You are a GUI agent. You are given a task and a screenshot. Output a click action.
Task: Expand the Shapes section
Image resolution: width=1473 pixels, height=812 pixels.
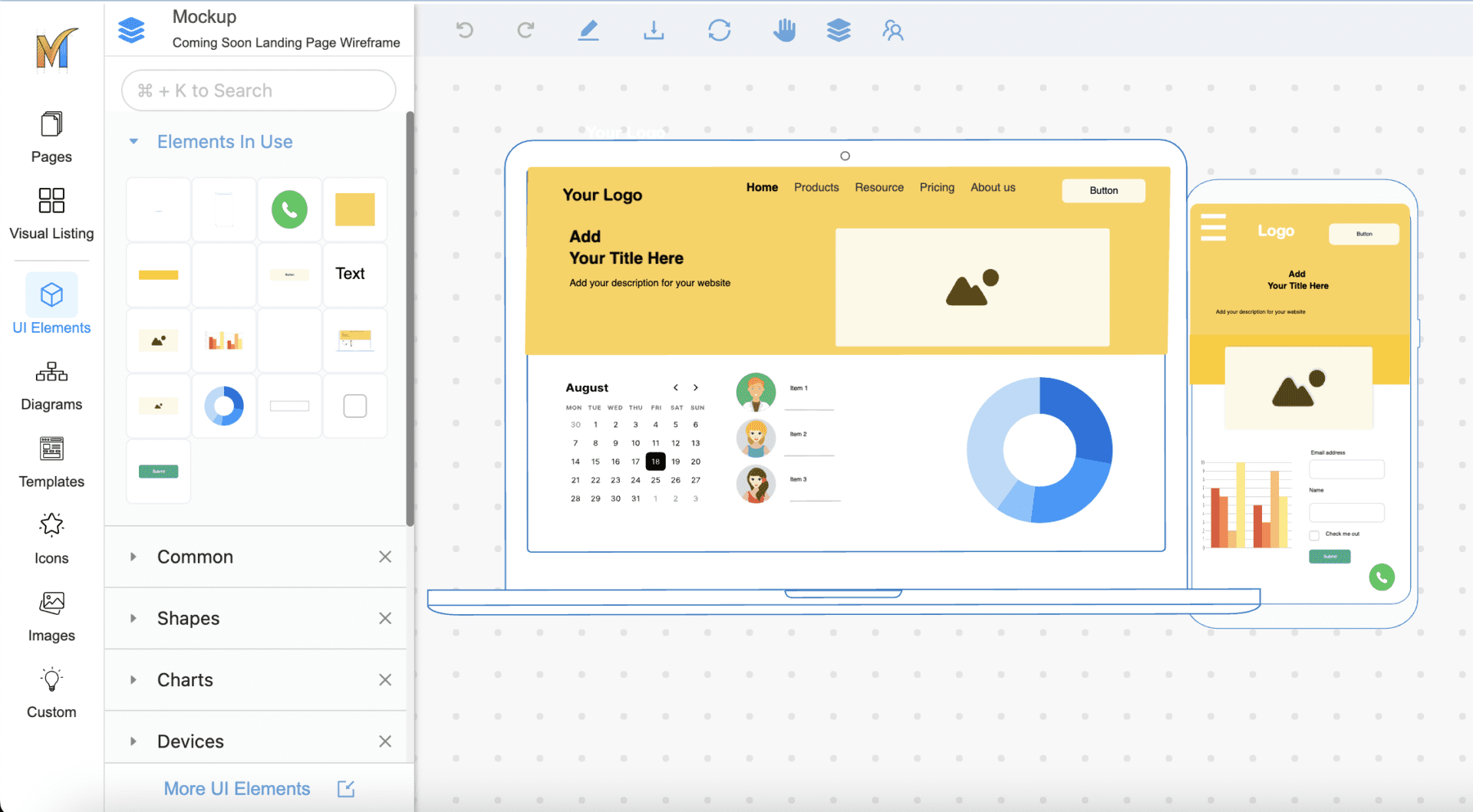click(133, 618)
